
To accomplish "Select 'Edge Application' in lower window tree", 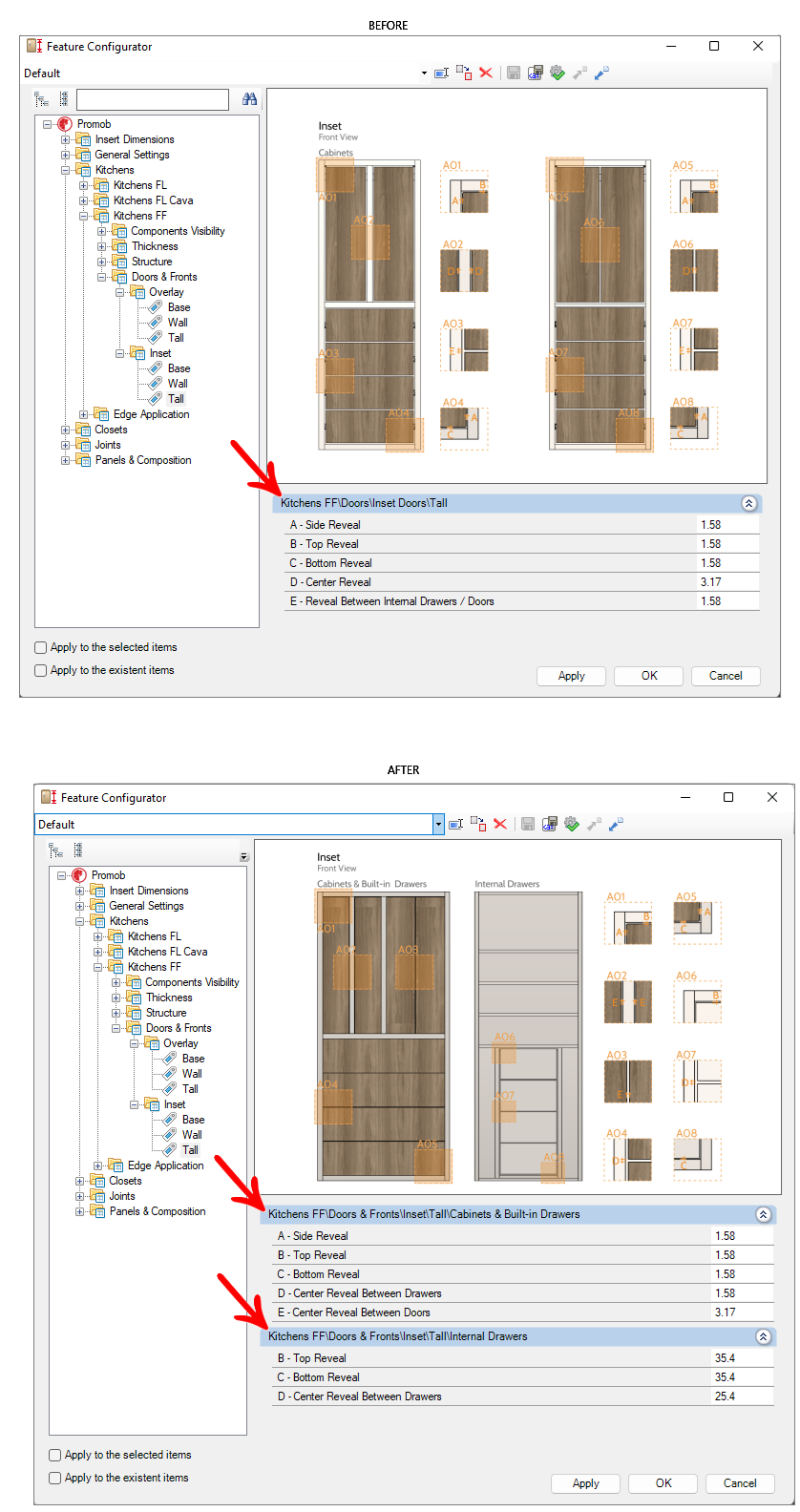I will coord(165,1165).
